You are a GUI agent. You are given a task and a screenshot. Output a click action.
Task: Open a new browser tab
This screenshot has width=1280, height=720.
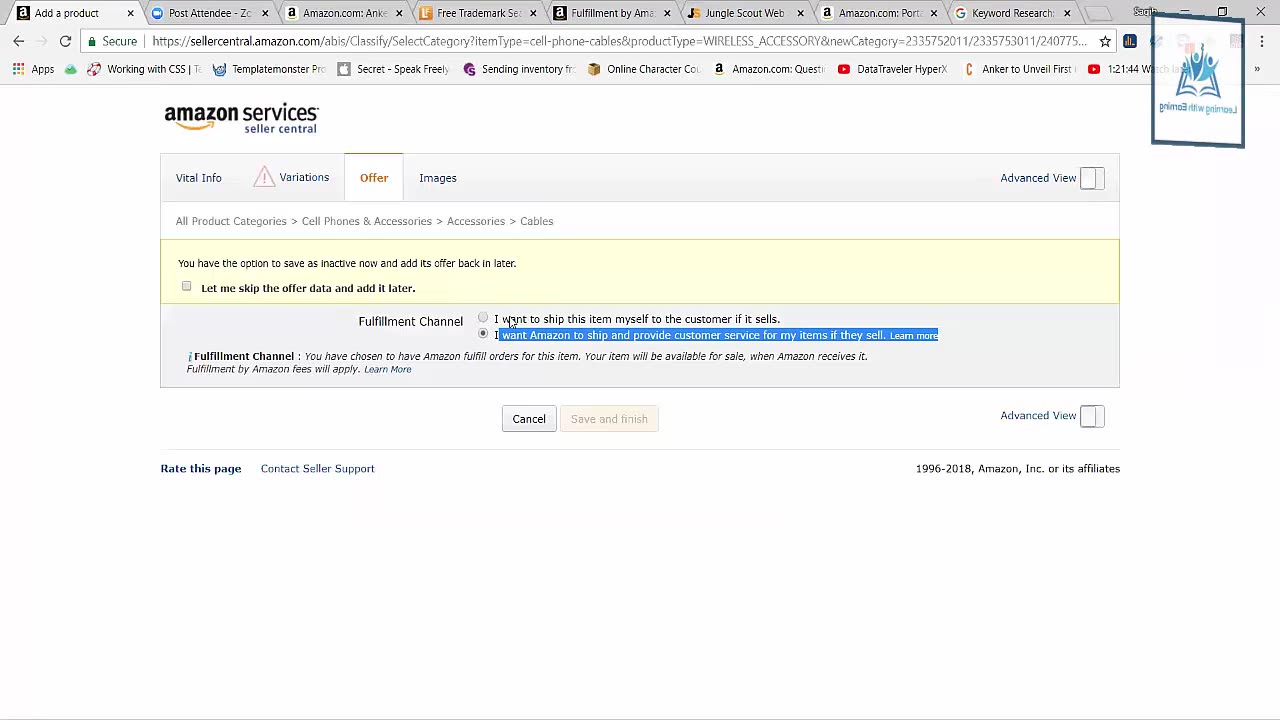tap(1098, 13)
